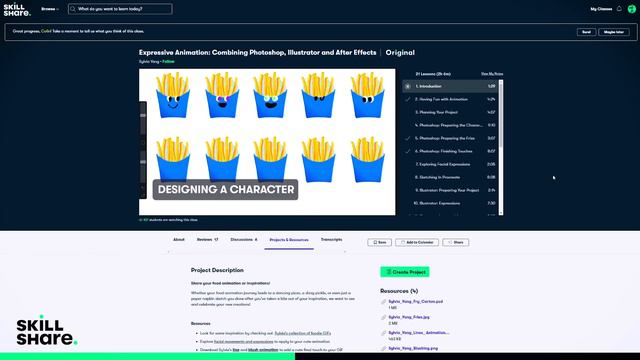Select lesson 8 Sketching in Procreate

point(450,178)
